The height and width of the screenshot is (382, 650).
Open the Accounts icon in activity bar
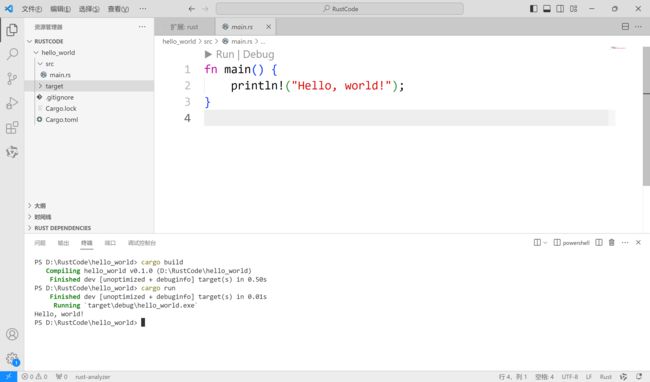point(12,334)
